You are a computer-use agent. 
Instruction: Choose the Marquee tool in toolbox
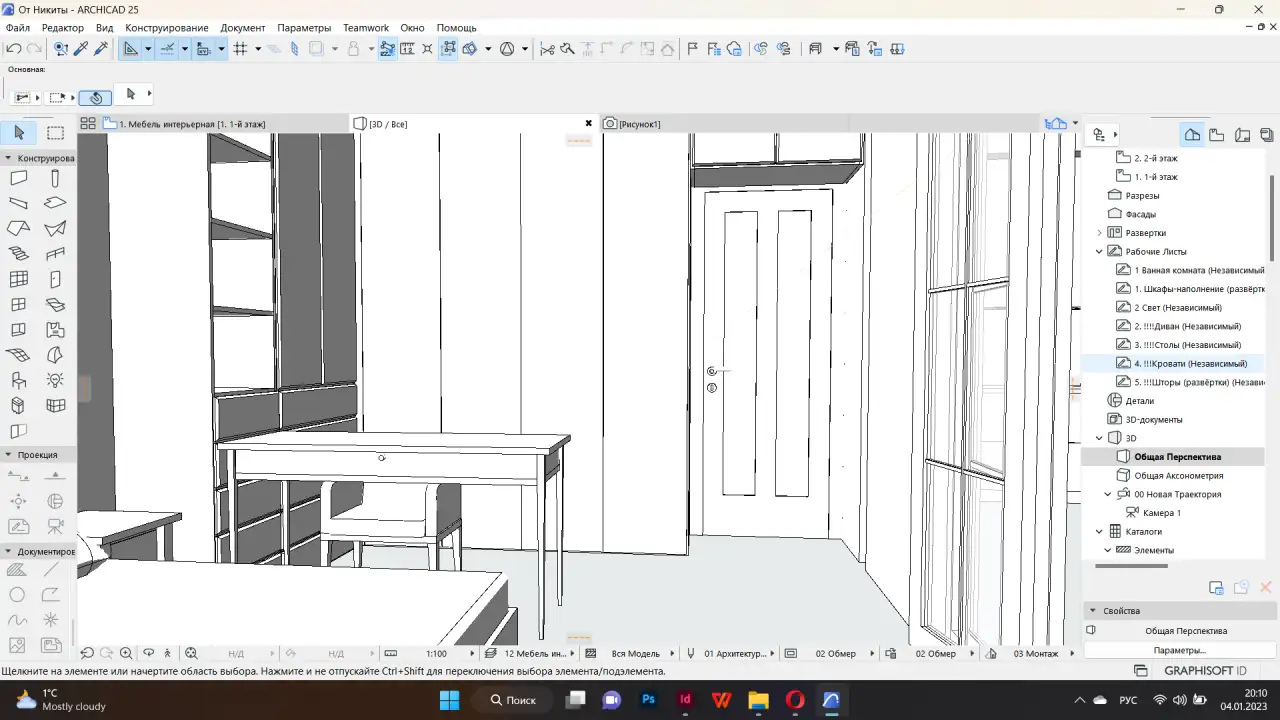tap(56, 133)
